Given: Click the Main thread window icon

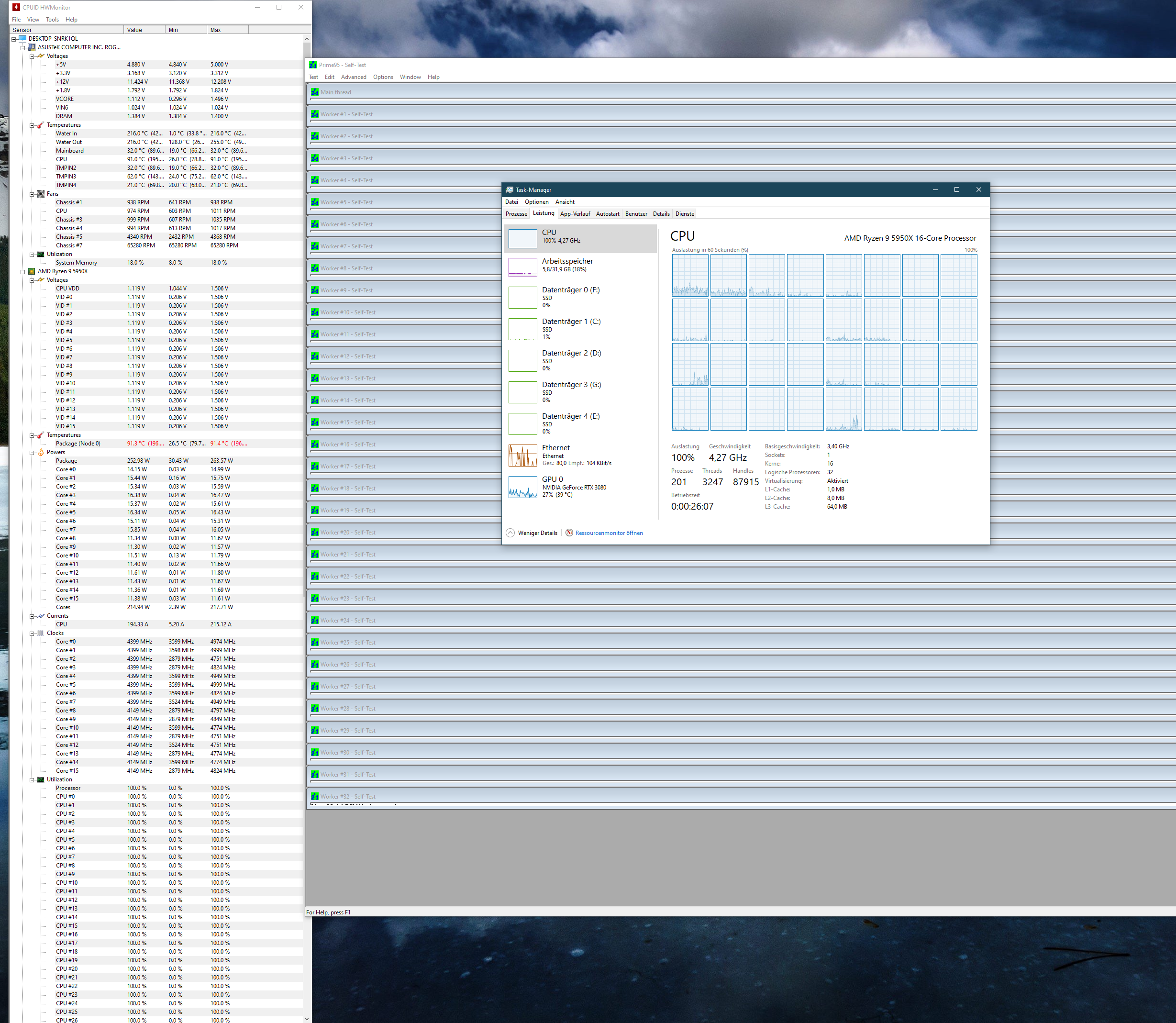Looking at the screenshot, I should pyautogui.click(x=314, y=92).
